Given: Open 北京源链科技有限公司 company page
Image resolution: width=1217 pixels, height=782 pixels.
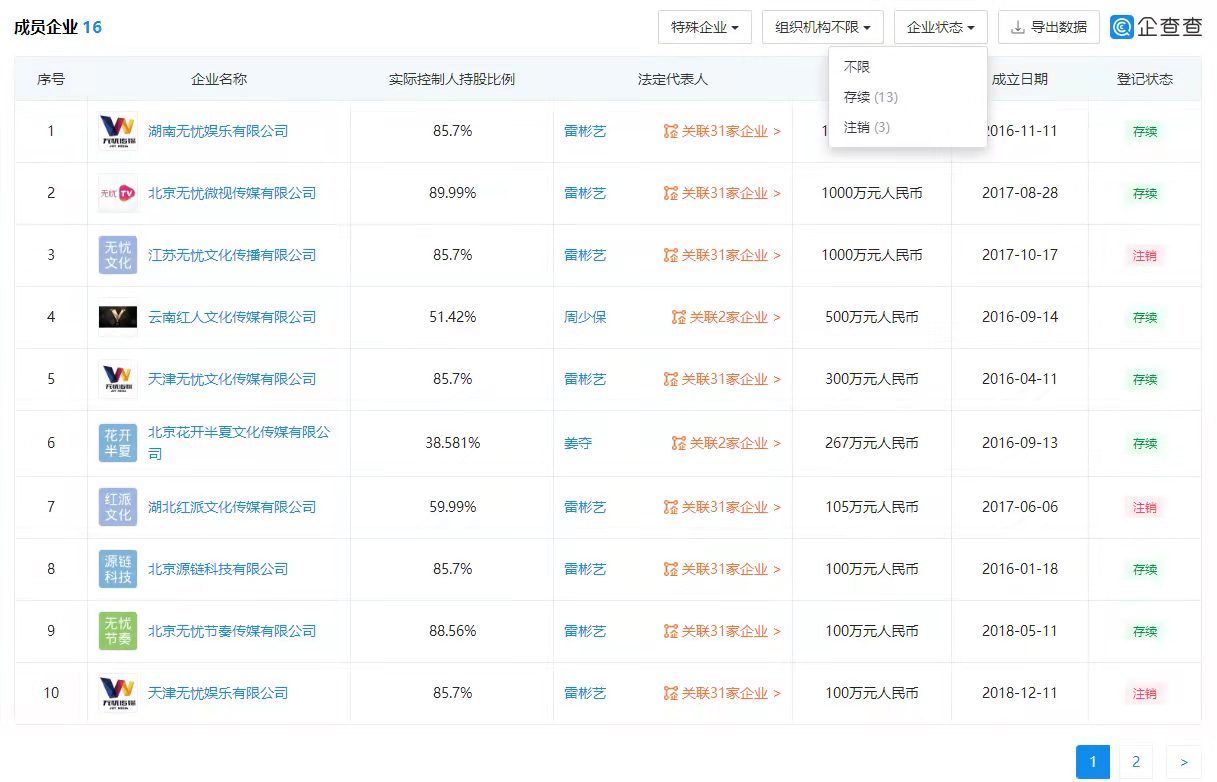Looking at the screenshot, I should coord(218,569).
